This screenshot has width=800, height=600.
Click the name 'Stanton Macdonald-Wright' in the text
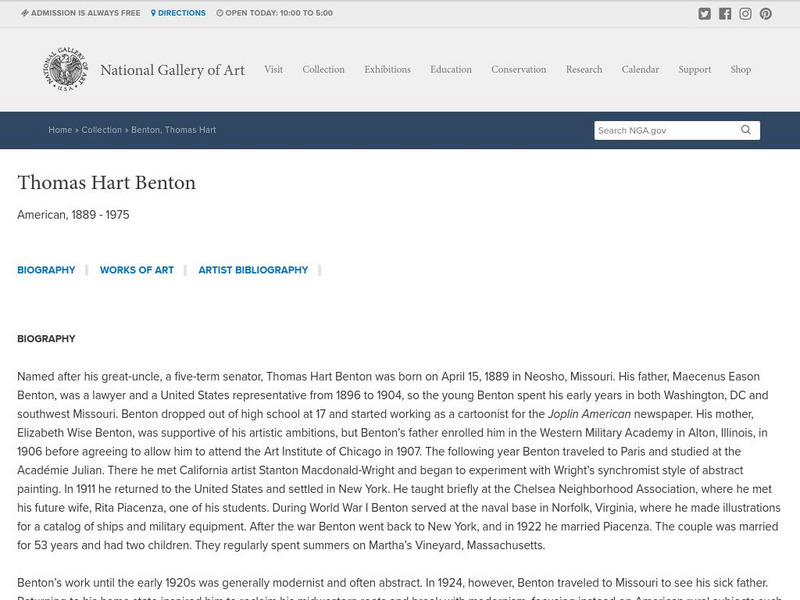[327, 470]
